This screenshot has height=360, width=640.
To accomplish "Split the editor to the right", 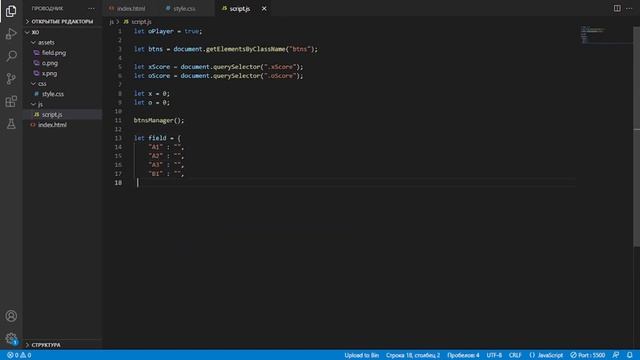I will 617,8.
